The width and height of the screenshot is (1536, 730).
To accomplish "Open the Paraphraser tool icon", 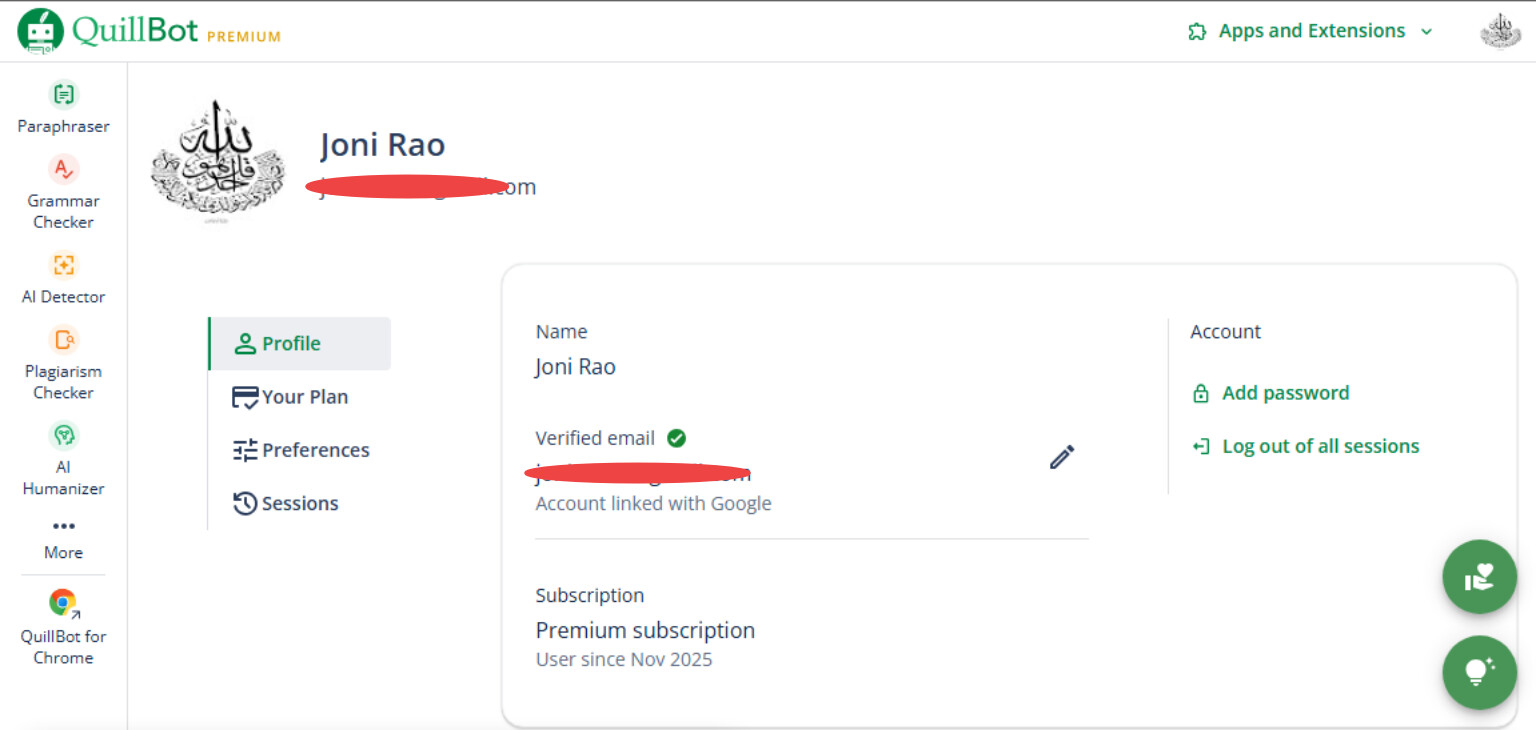I will (x=64, y=95).
